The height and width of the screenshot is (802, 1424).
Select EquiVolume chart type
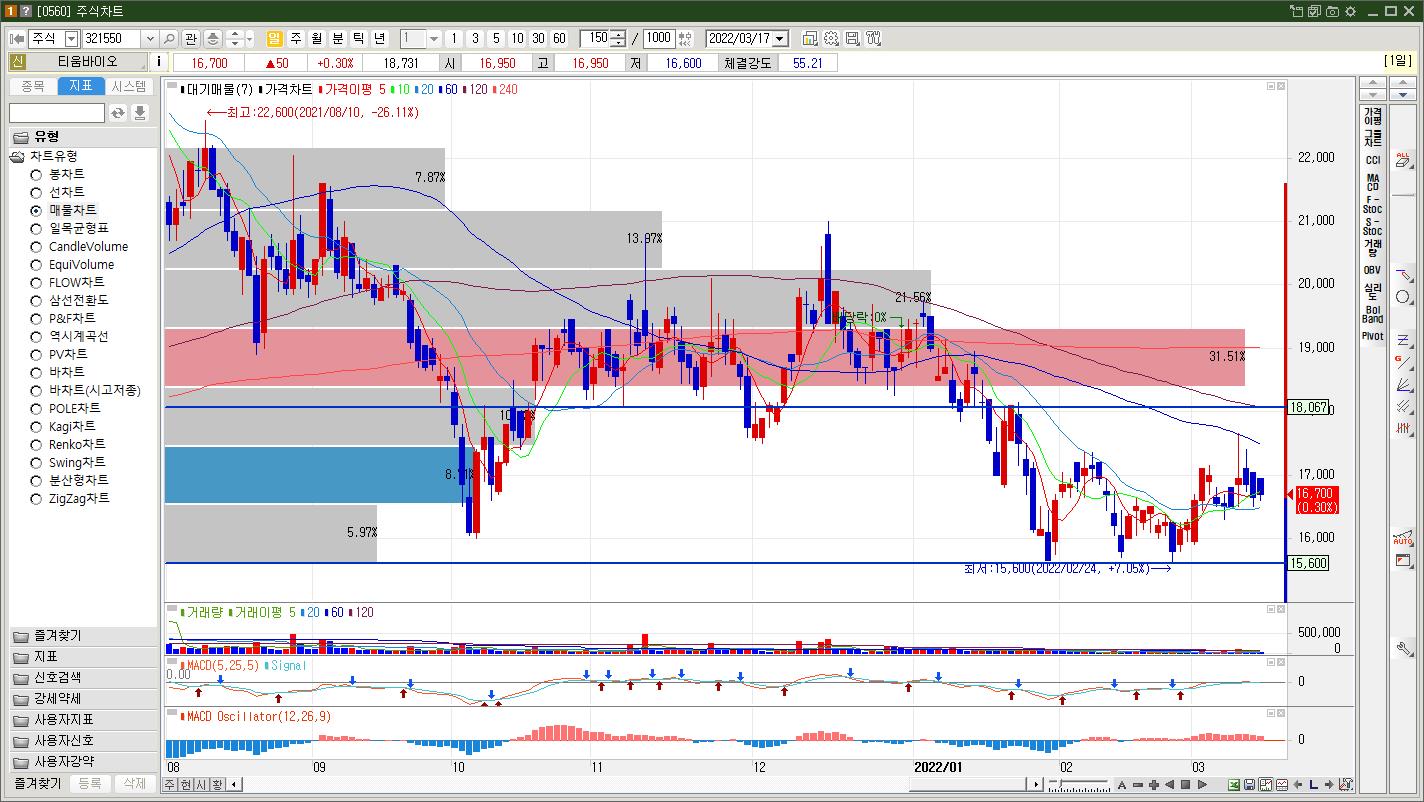tap(72, 264)
